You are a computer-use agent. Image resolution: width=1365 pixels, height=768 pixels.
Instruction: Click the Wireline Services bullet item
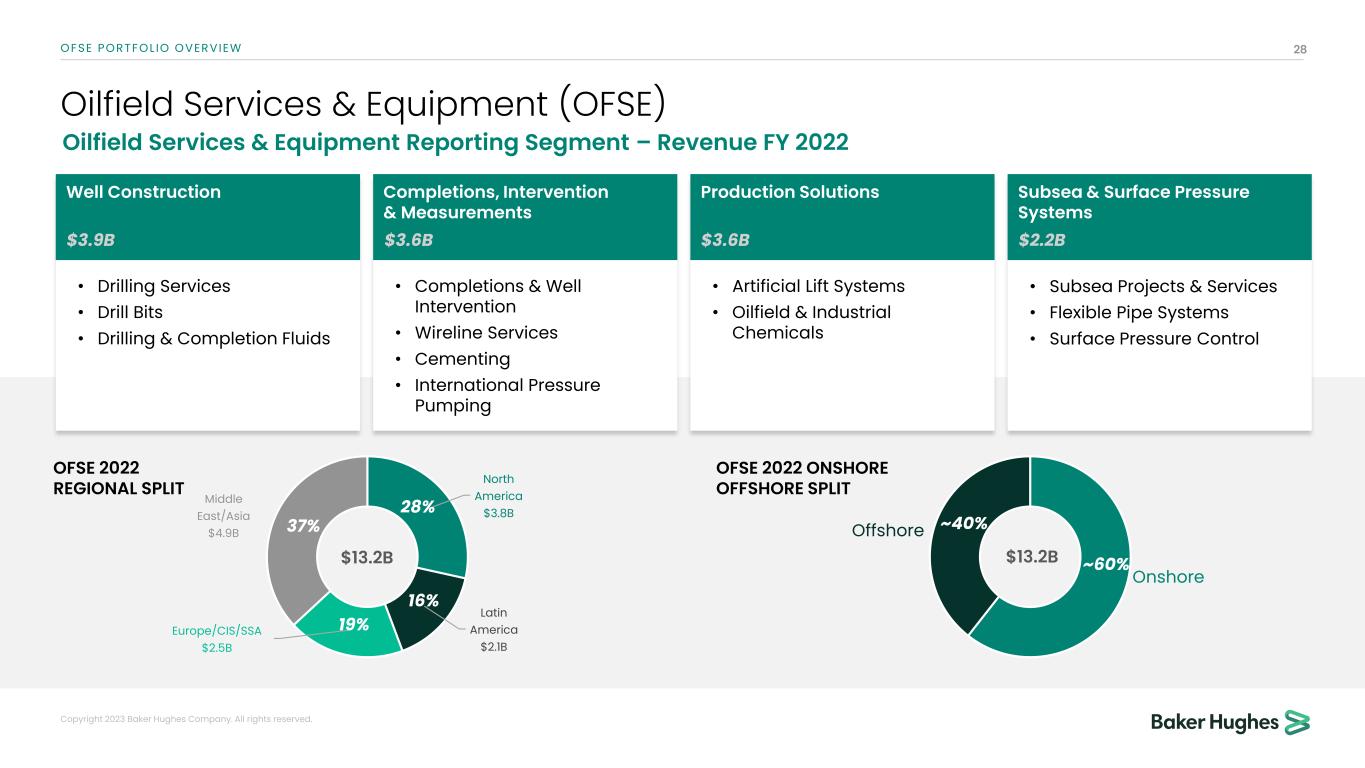486,333
